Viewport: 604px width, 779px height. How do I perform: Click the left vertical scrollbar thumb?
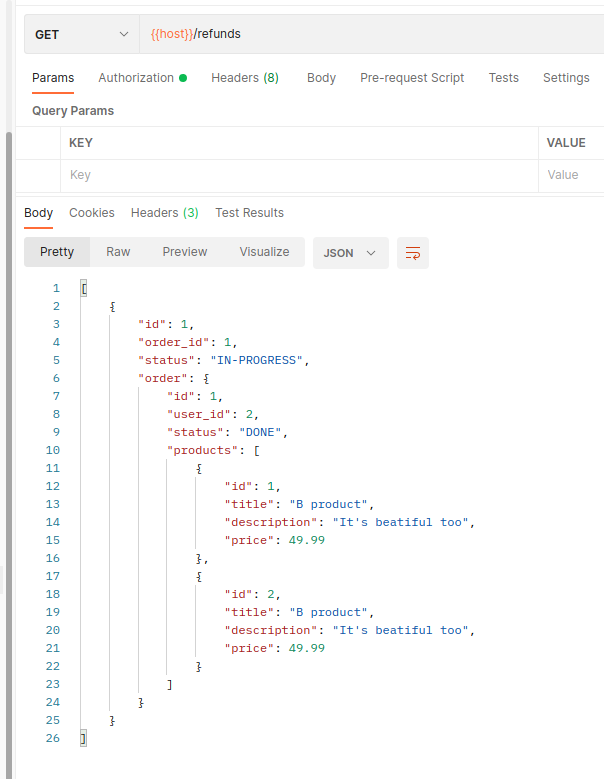(8, 455)
